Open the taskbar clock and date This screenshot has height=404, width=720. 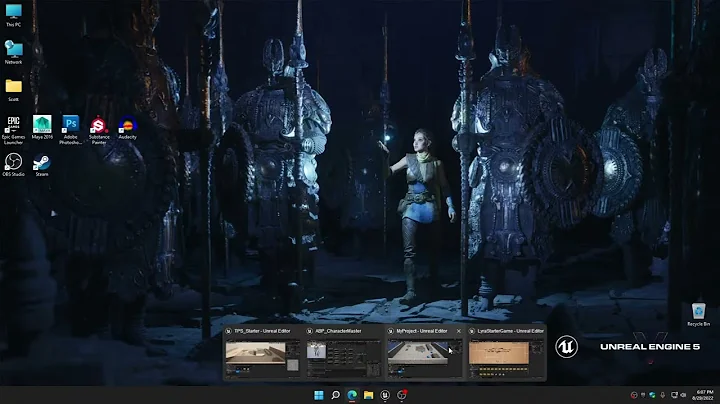[x=704, y=395]
